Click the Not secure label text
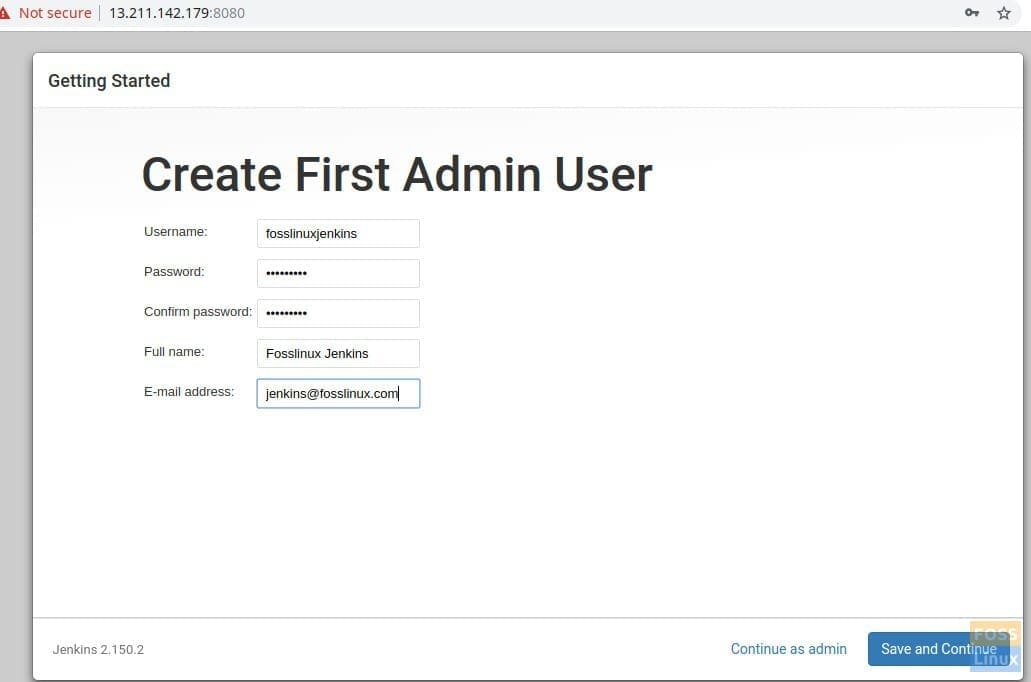Image resolution: width=1031 pixels, height=682 pixels. [x=55, y=13]
